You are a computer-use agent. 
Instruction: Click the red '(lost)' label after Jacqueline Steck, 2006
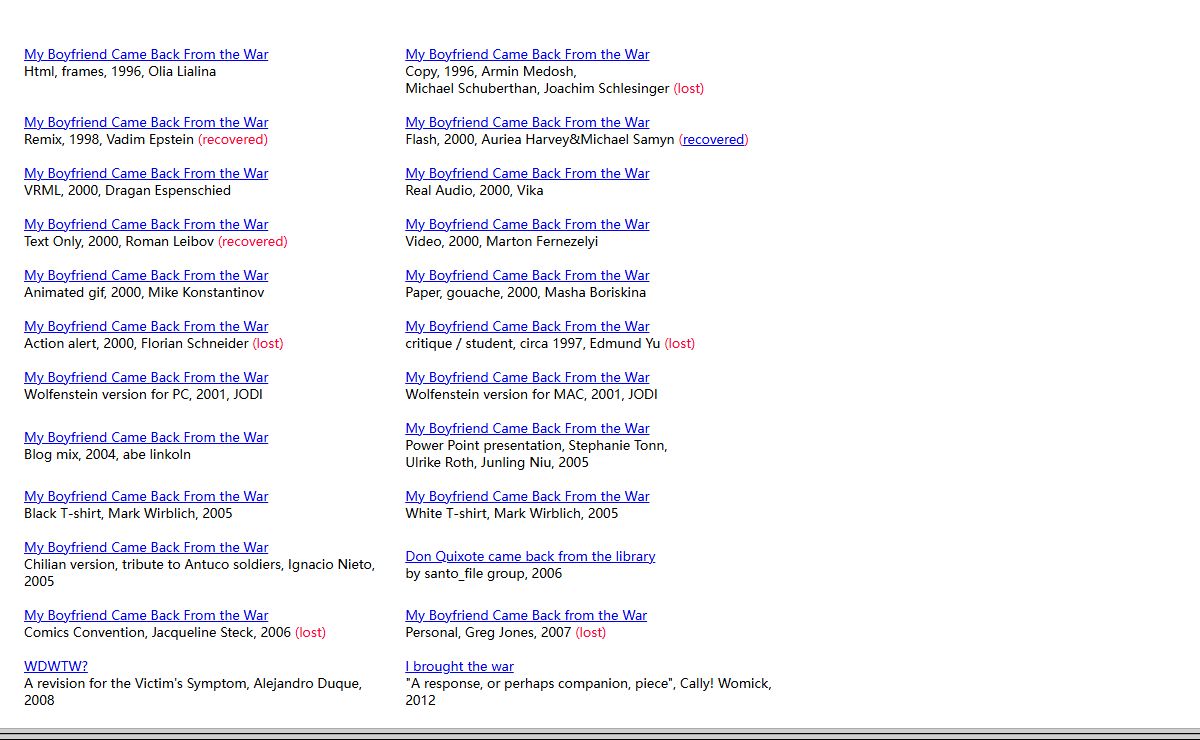click(x=311, y=632)
